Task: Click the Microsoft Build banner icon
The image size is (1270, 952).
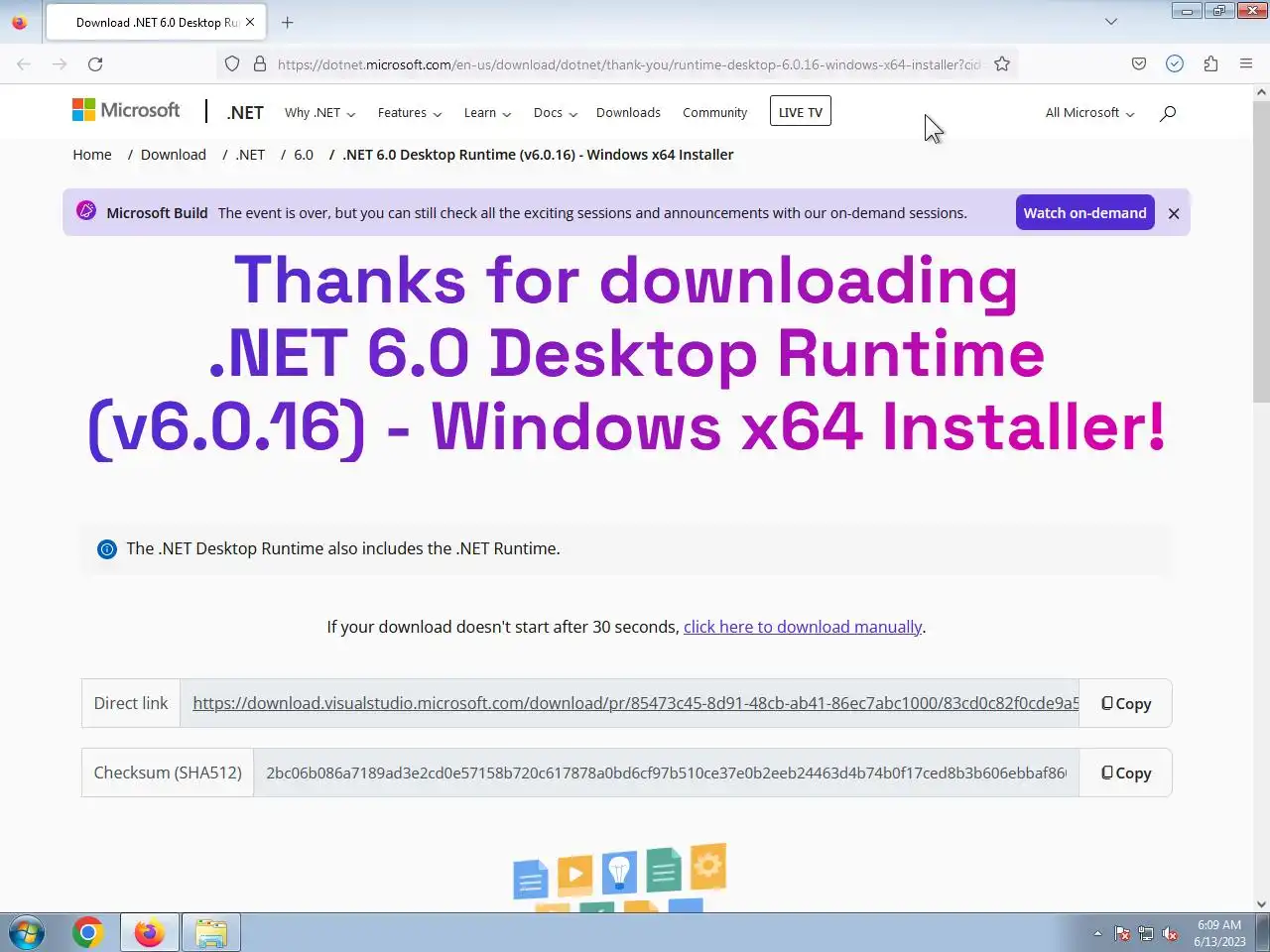Action: coord(86,211)
